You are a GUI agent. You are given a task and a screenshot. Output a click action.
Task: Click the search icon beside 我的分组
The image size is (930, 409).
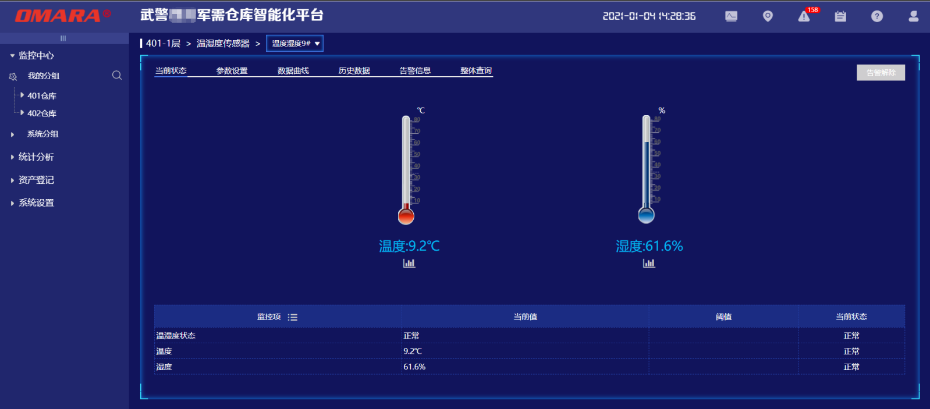click(117, 75)
